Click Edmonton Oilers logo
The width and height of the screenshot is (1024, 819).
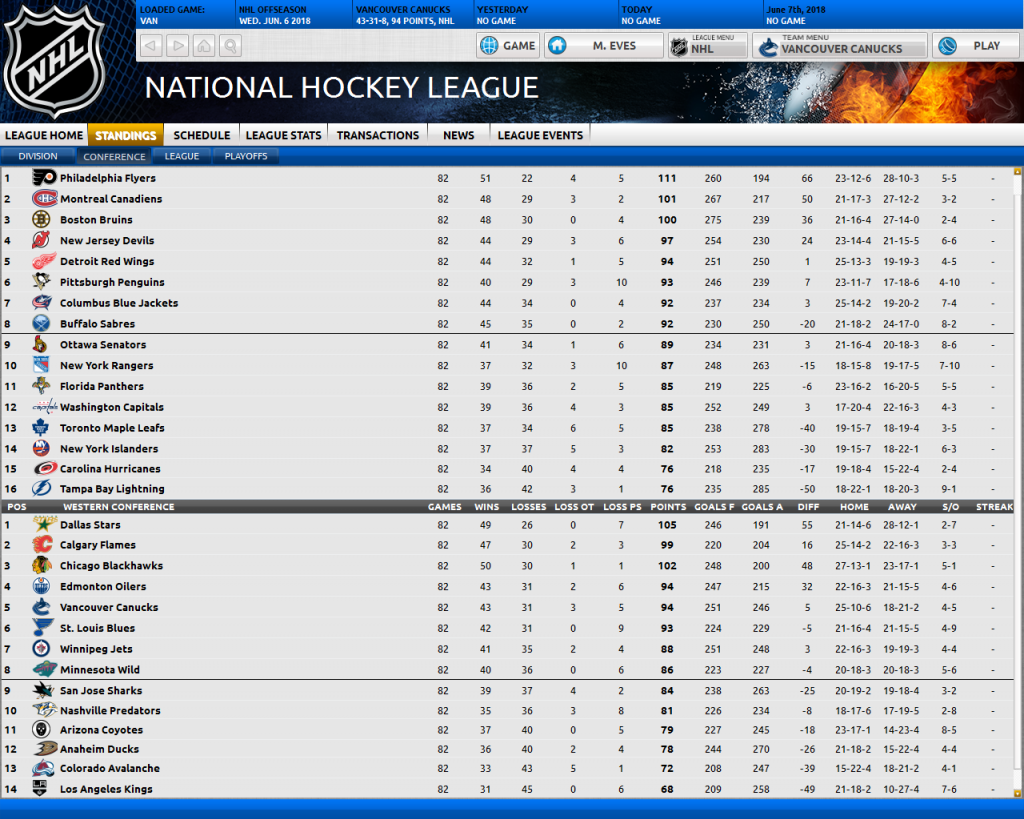click(41, 586)
